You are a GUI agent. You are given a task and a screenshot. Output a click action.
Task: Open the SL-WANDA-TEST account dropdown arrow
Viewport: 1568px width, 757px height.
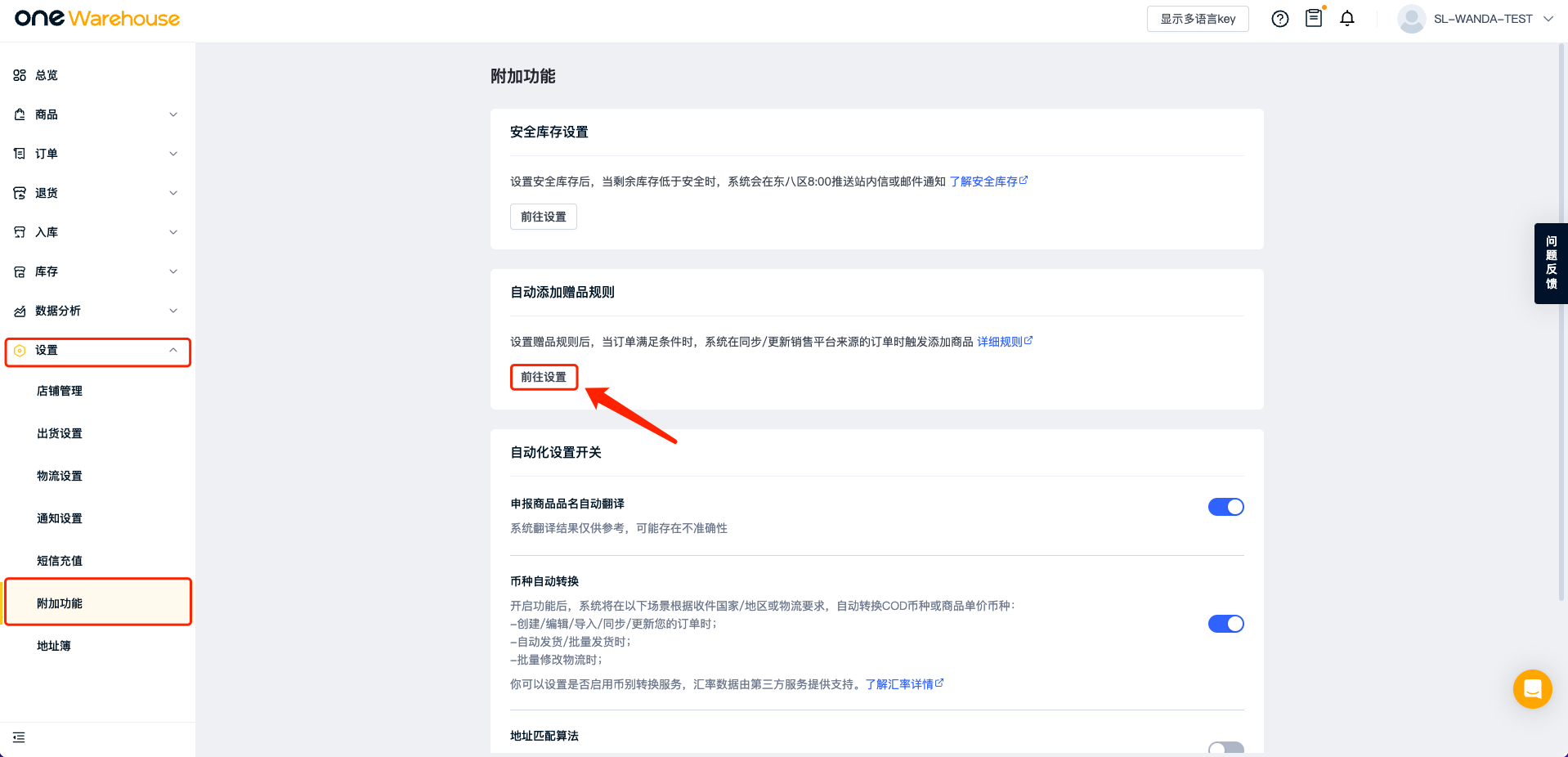(x=1548, y=19)
